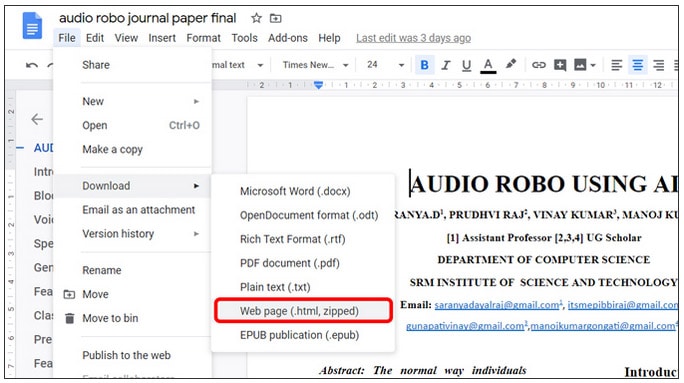Expand the New submenu
The image size is (684, 383).
tap(133, 101)
